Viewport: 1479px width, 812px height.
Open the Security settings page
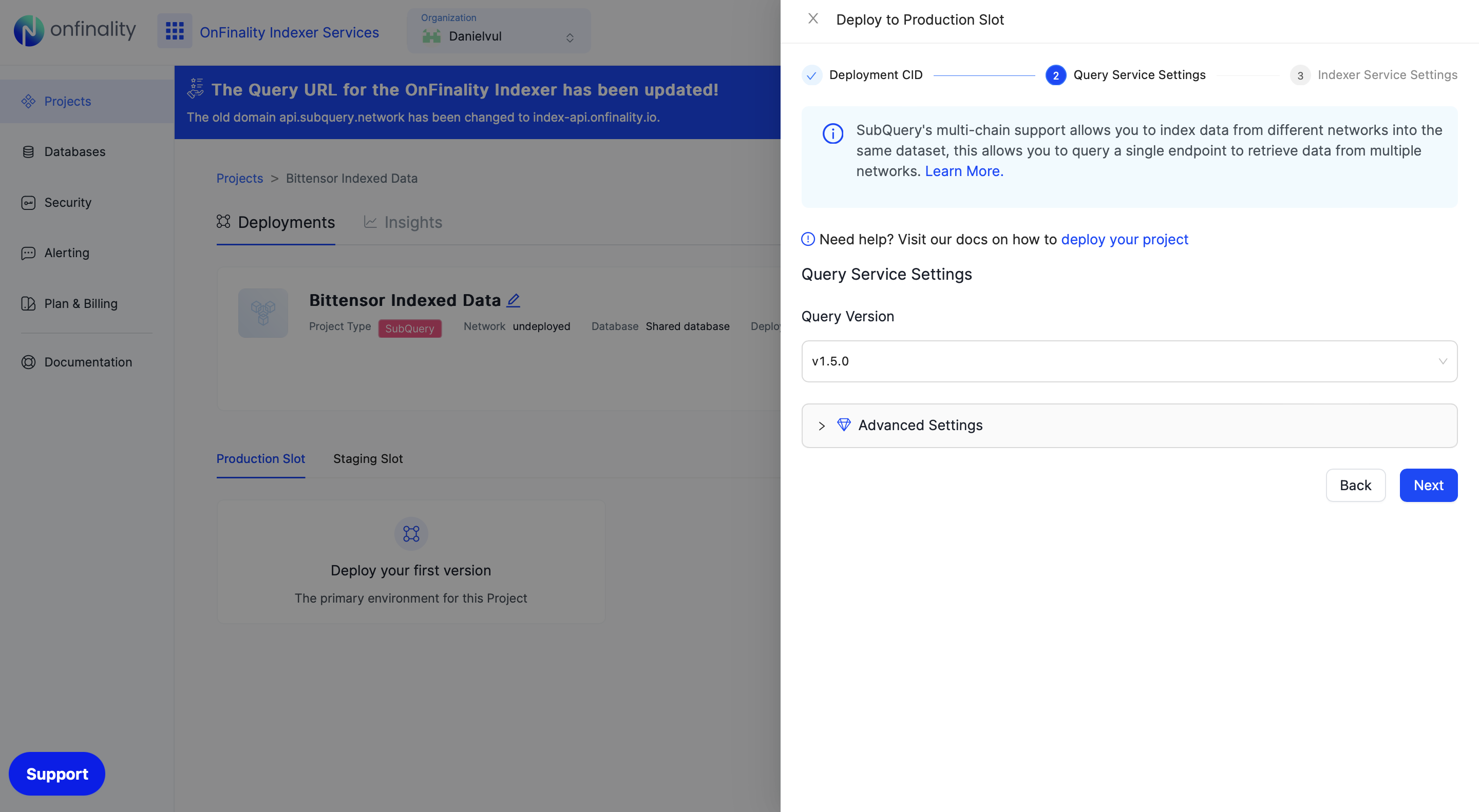68,202
